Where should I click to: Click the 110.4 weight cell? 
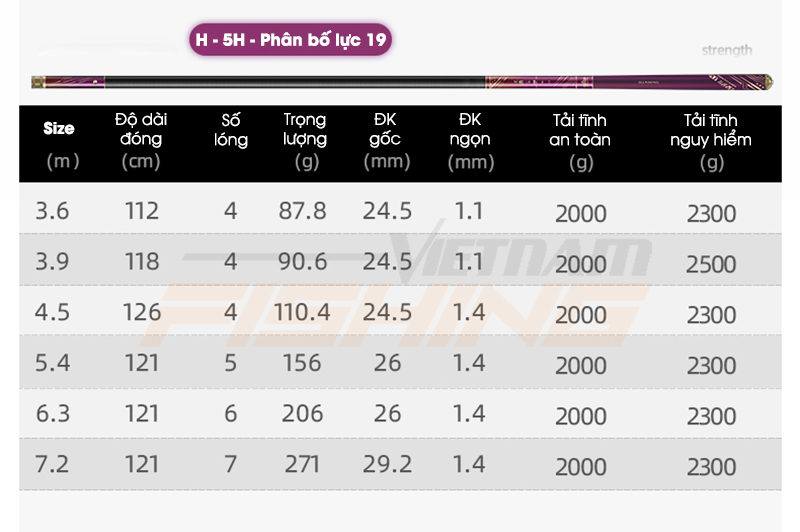pyautogui.click(x=302, y=312)
